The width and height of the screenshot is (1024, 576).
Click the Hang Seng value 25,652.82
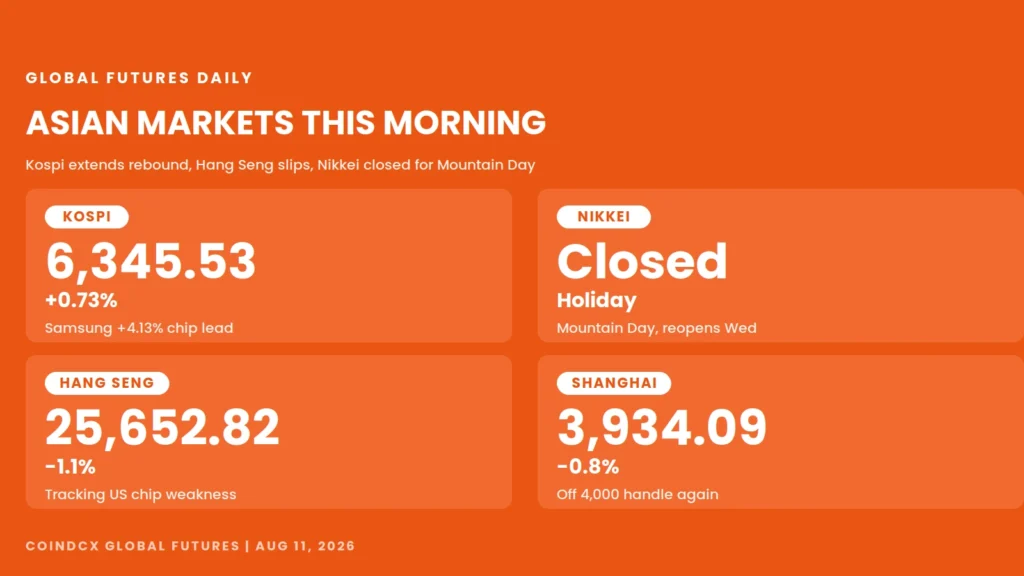163,428
